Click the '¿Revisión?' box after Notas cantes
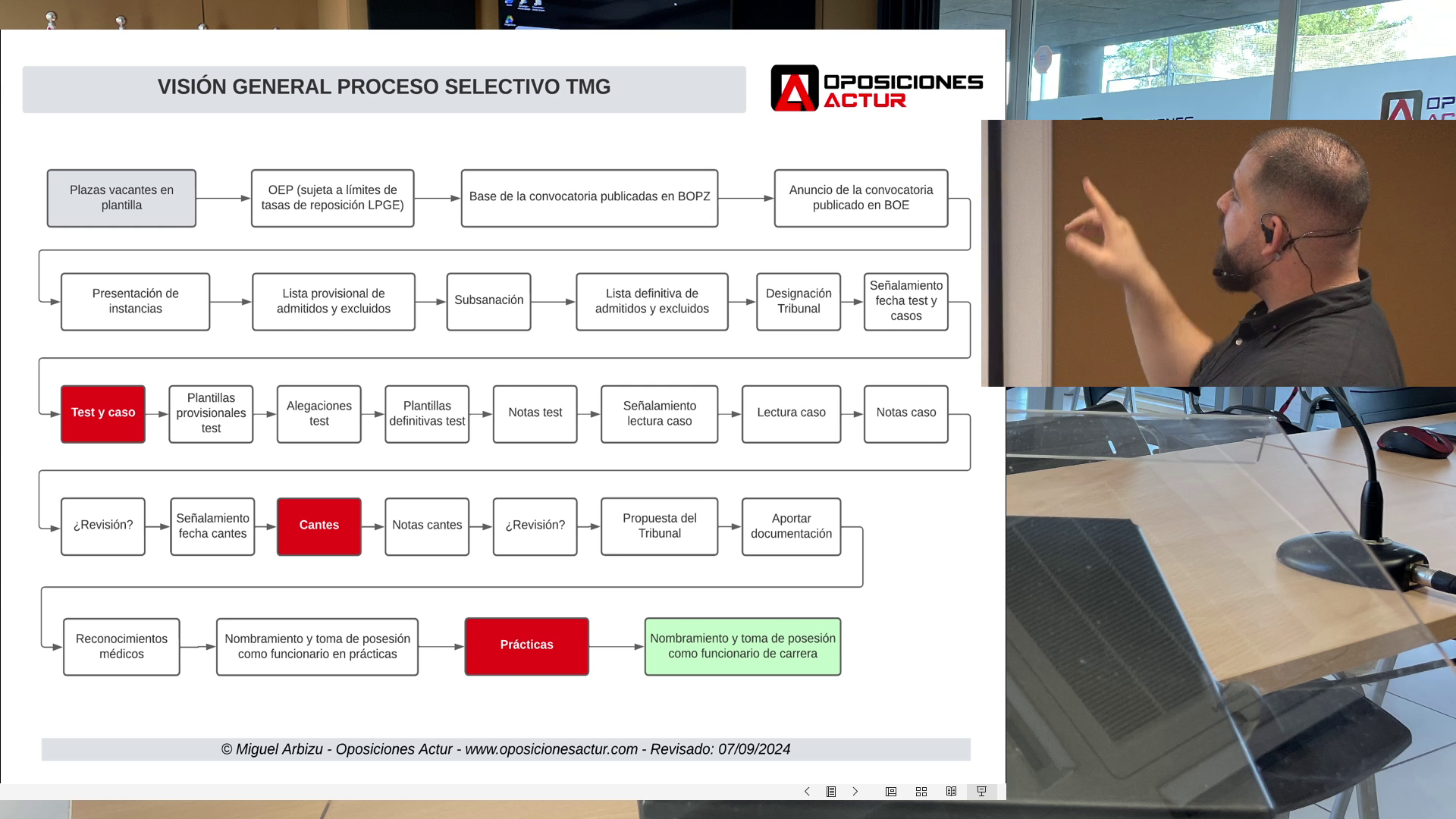This screenshot has width=1456, height=819. click(535, 526)
